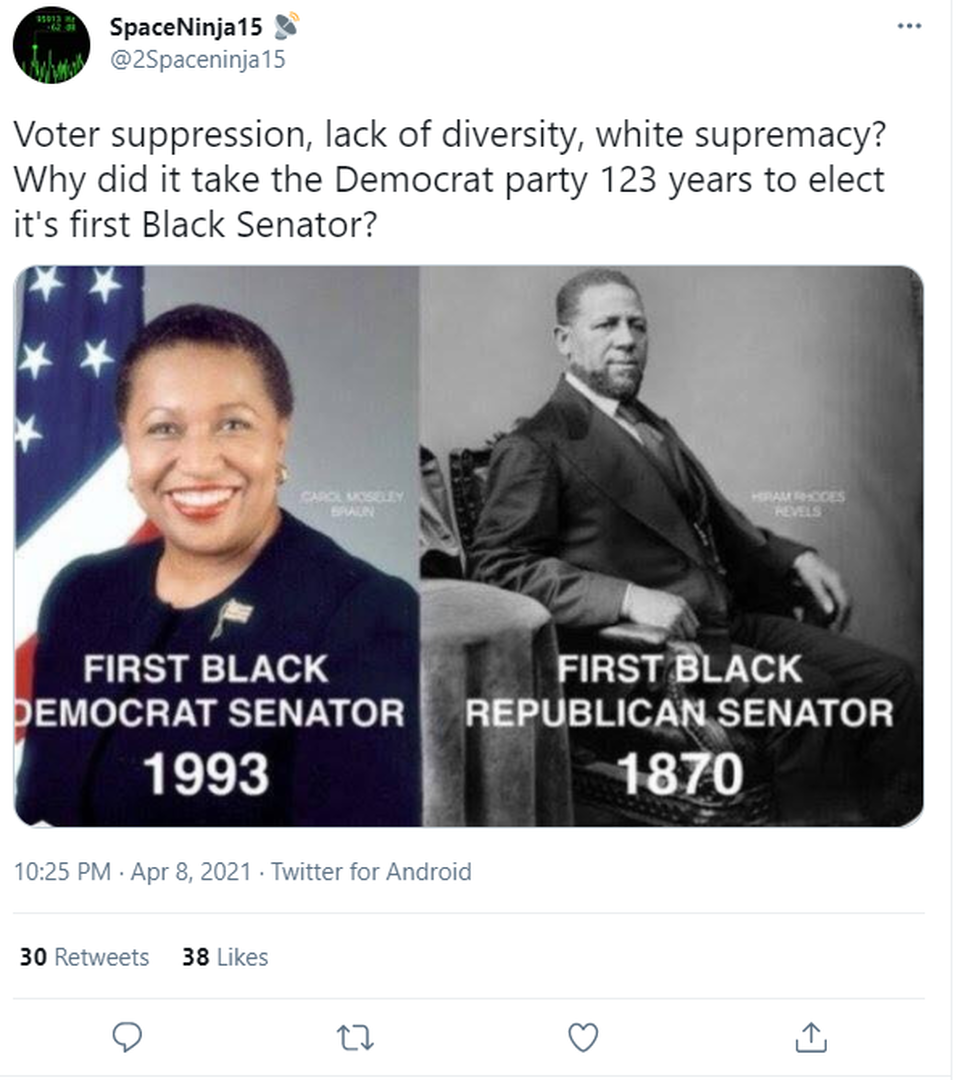Click the reply speech bubble icon
Image resolution: width=962 pixels, height=1080 pixels.
click(x=127, y=1037)
